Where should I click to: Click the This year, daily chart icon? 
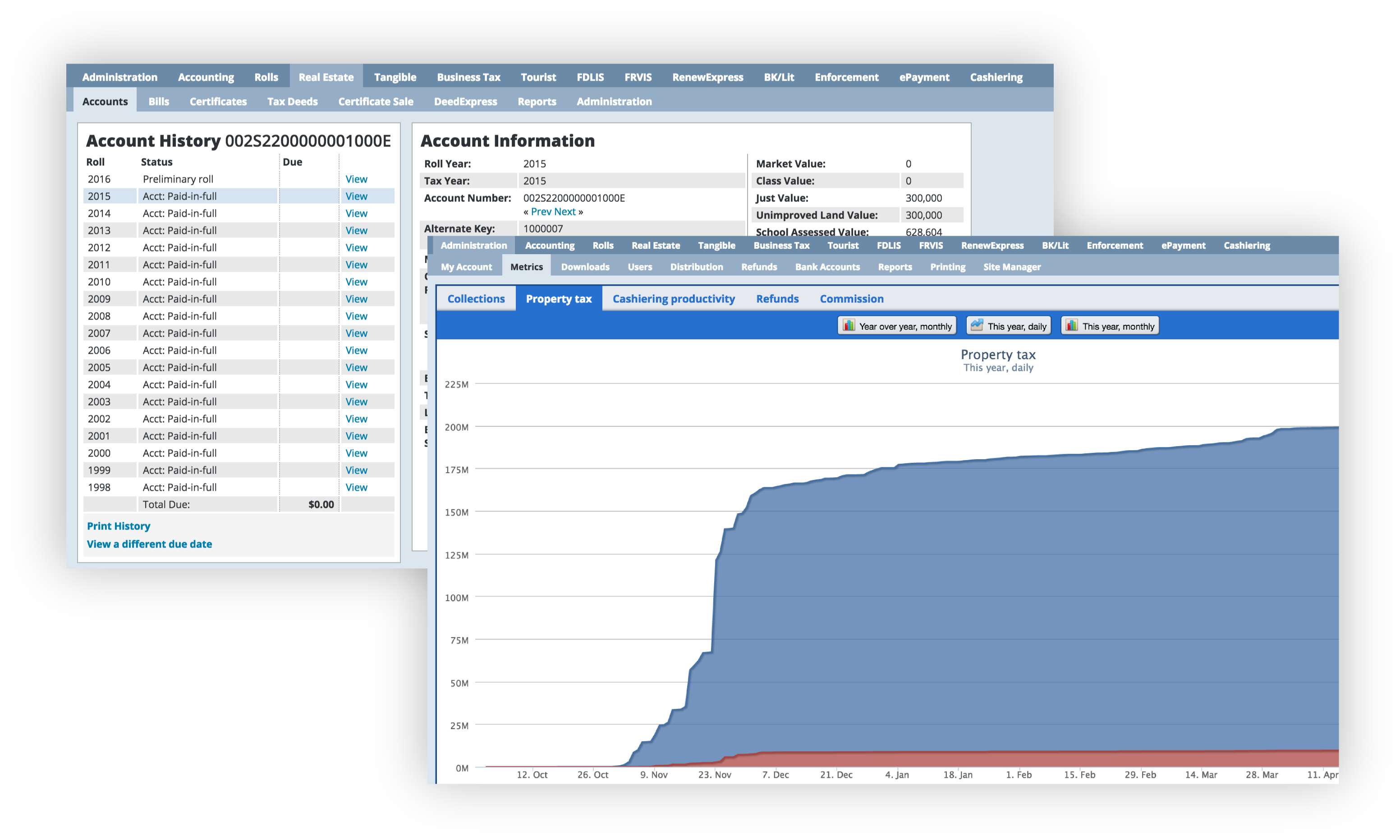(976, 325)
